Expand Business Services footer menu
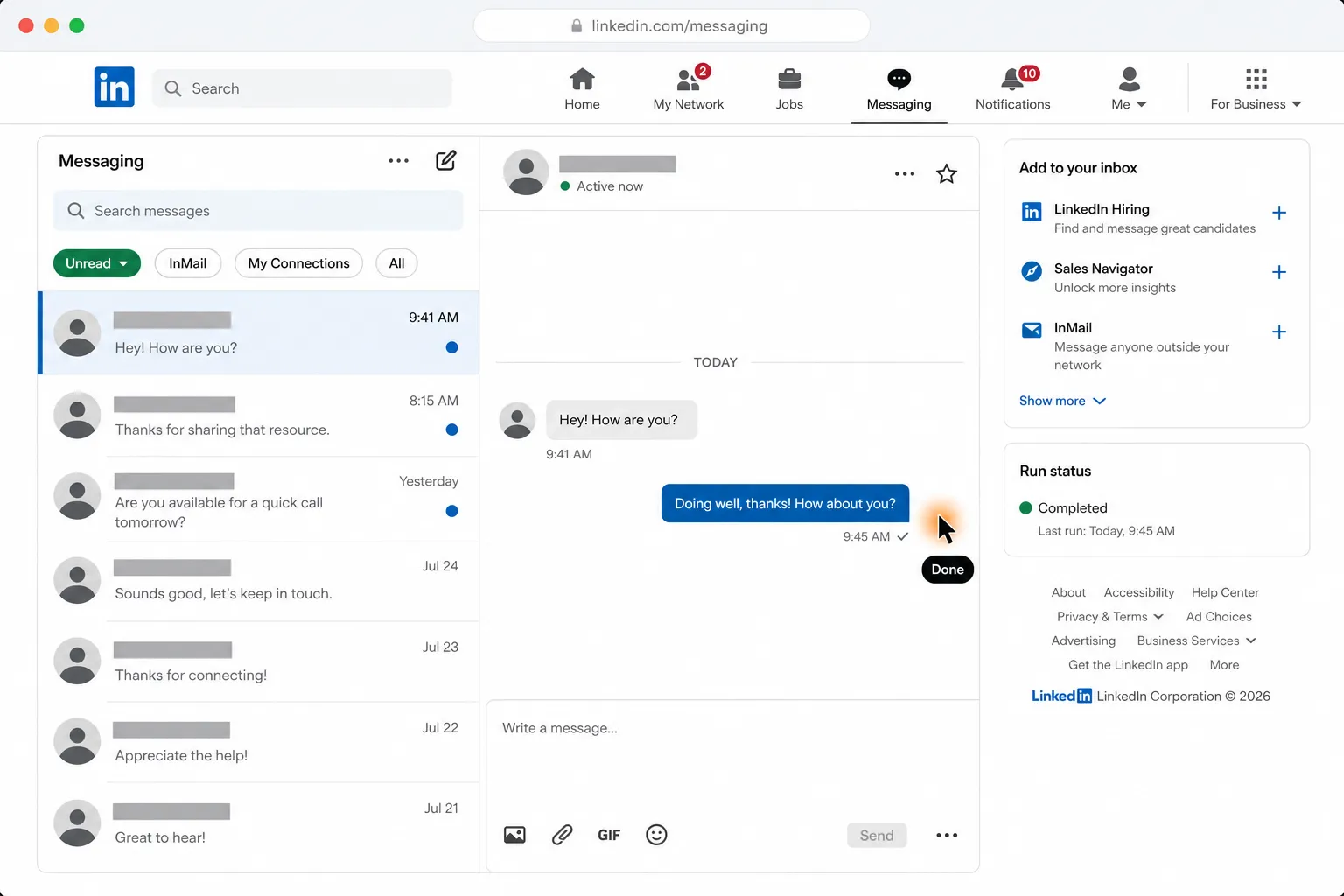The width and height of the screenshot is (1344, 896). 1196,640
